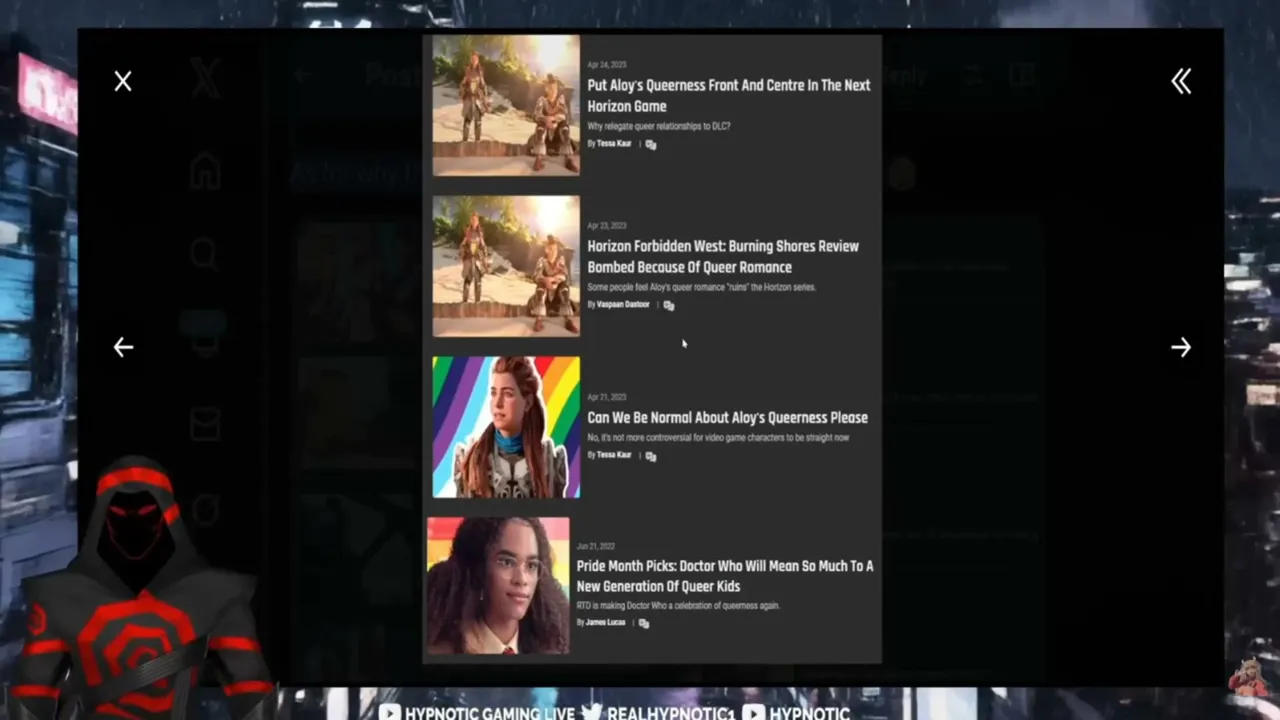
Task: Open Messages envelope icon in the dimmed sidebar
Action: 205,425
